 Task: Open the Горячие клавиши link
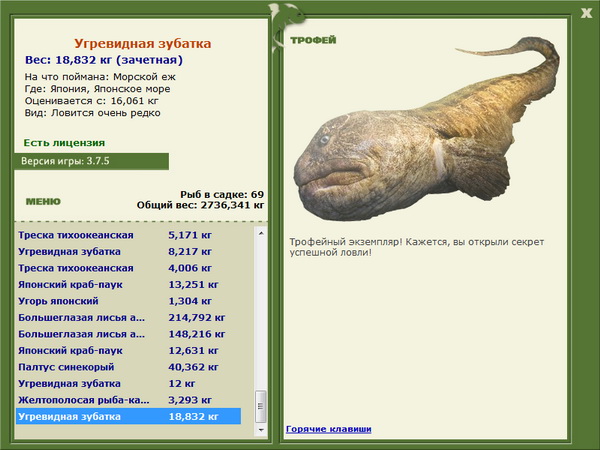pyautogui.click(x=328, y=429)
